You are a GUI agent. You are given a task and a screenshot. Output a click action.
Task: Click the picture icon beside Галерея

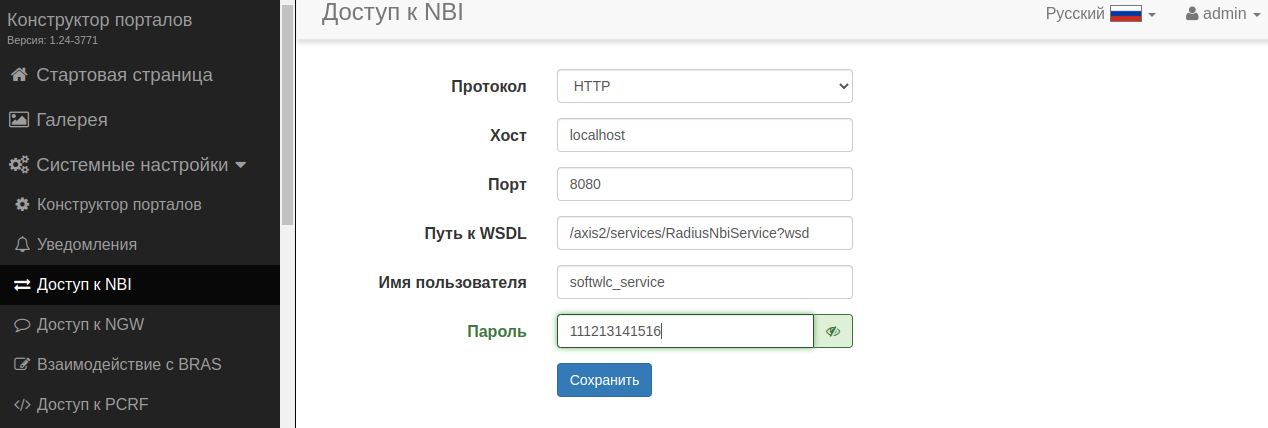18,120
